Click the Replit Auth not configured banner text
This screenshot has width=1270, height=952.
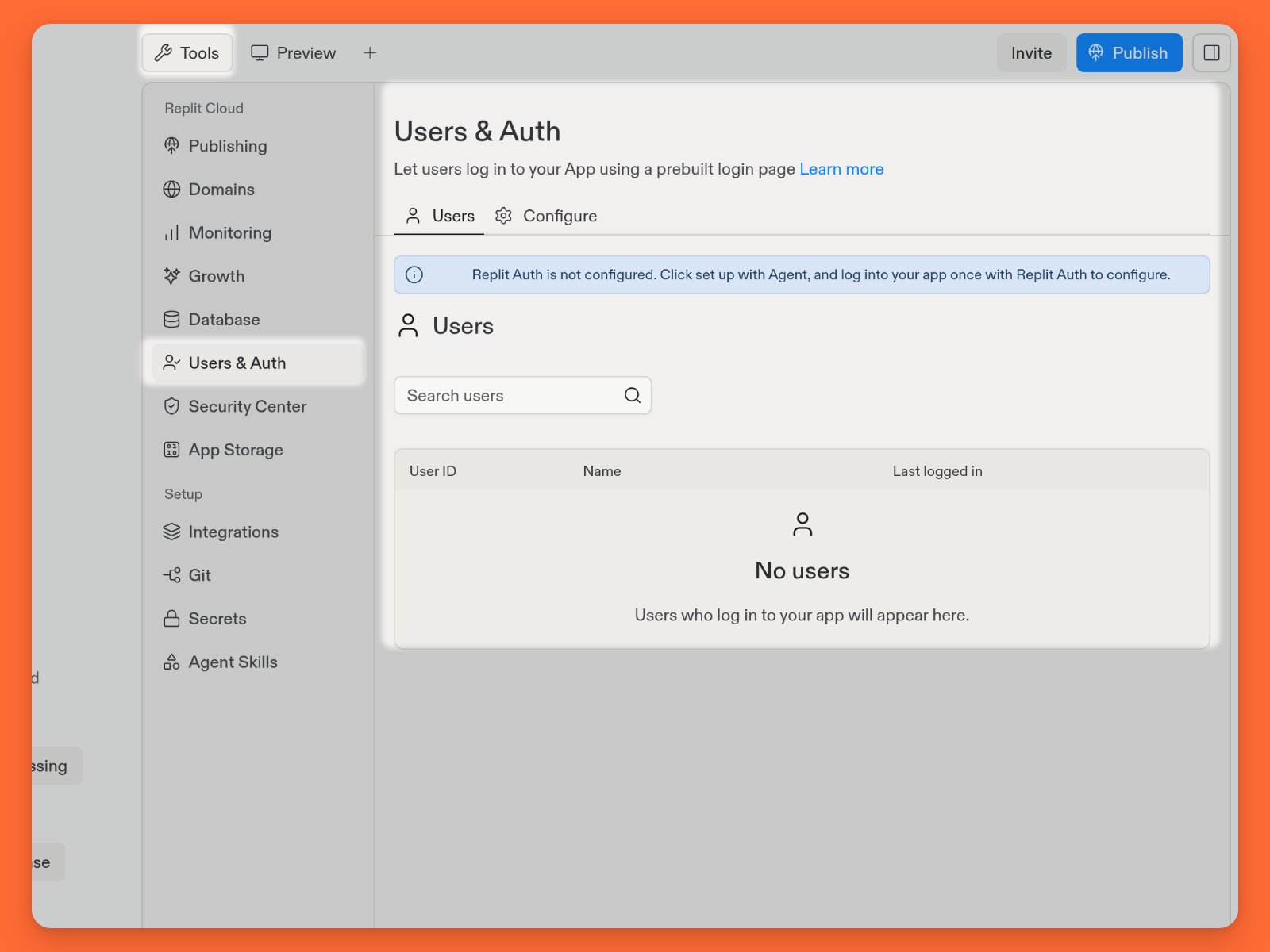[x=821, y=274]
